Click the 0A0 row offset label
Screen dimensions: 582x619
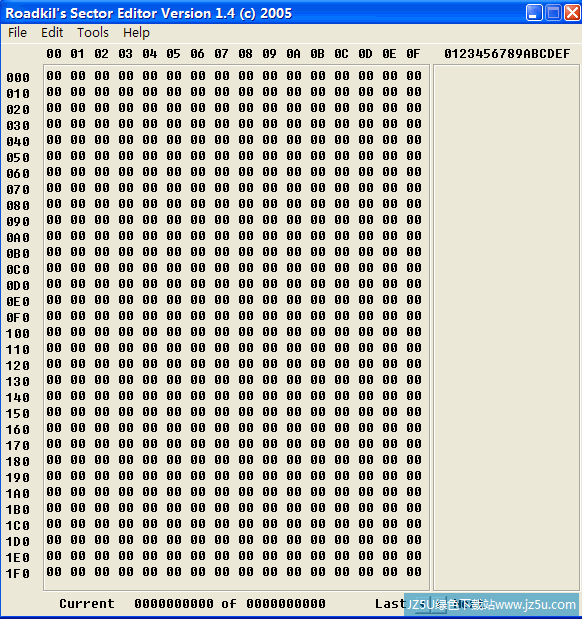18,238
